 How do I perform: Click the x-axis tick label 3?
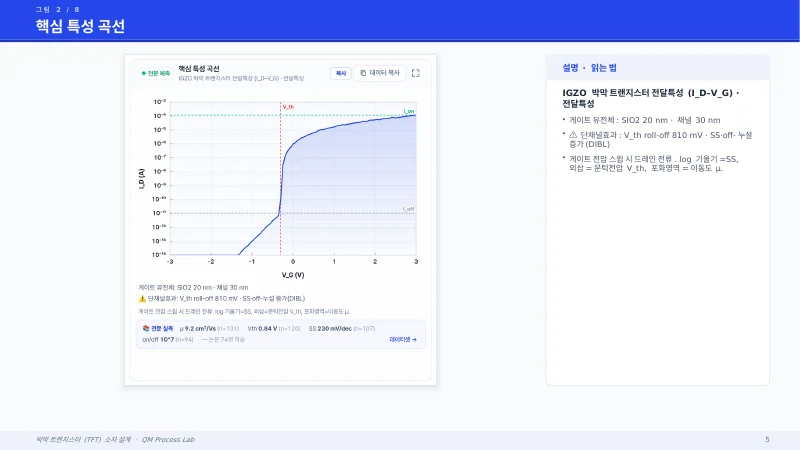(x=416, y=261)
